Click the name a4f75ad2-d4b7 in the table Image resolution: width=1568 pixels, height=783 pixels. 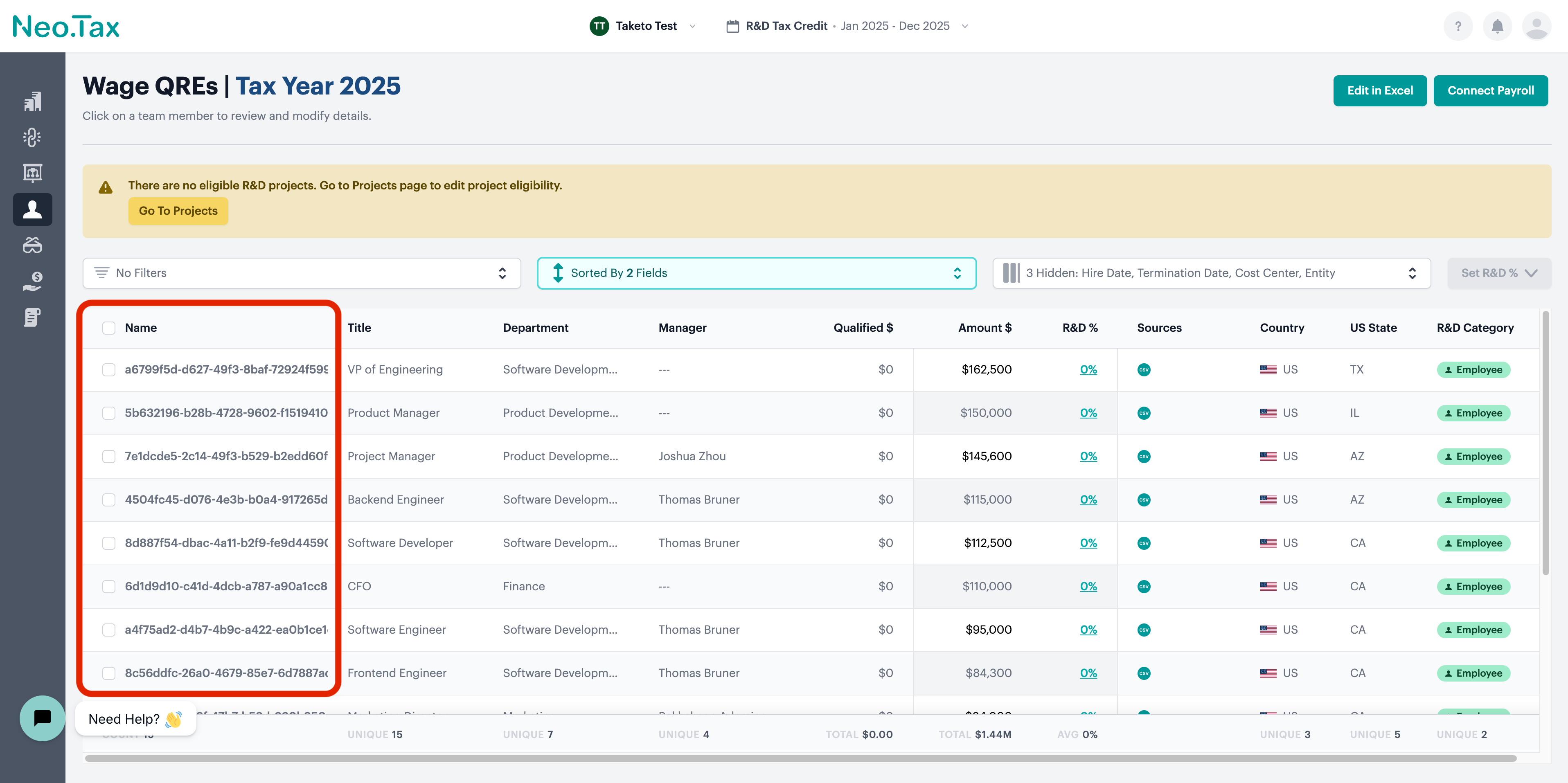point(226,630)
